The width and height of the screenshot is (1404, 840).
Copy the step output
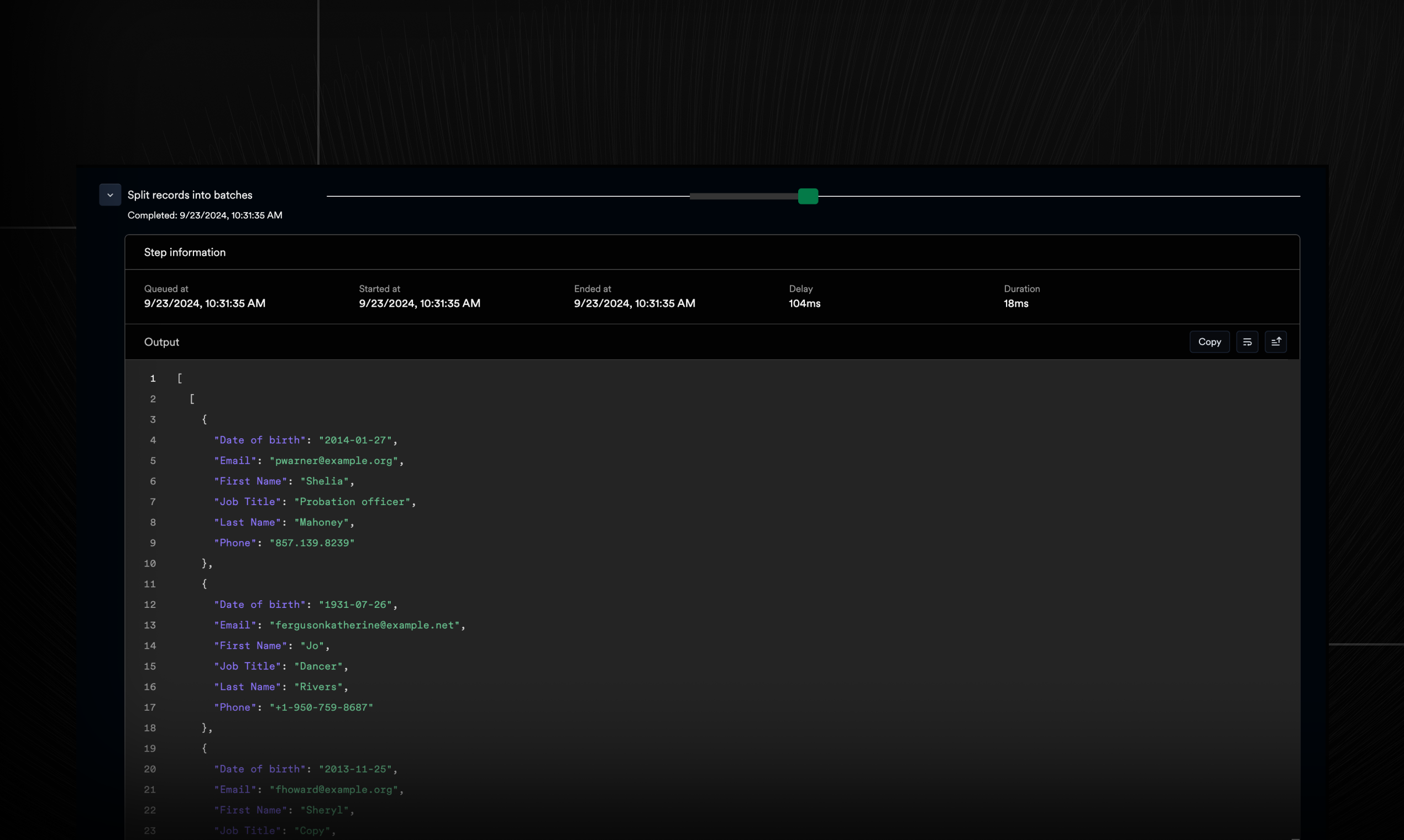point(1209,342)
